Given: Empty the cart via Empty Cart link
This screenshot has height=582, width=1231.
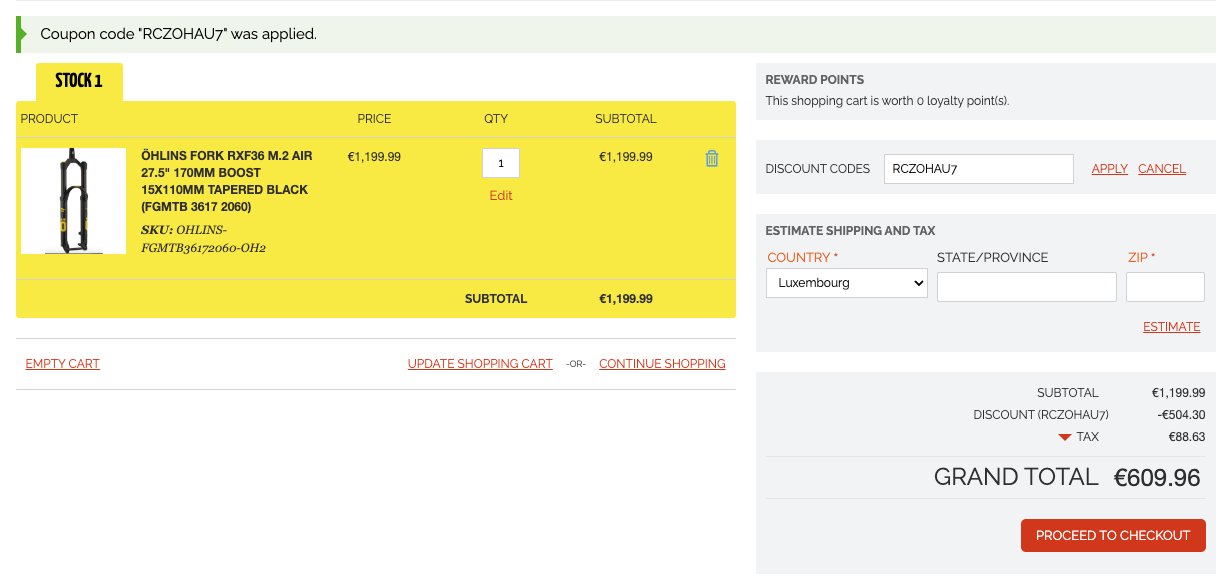Looking at the screenshot, I should click(x=63, y=364).
